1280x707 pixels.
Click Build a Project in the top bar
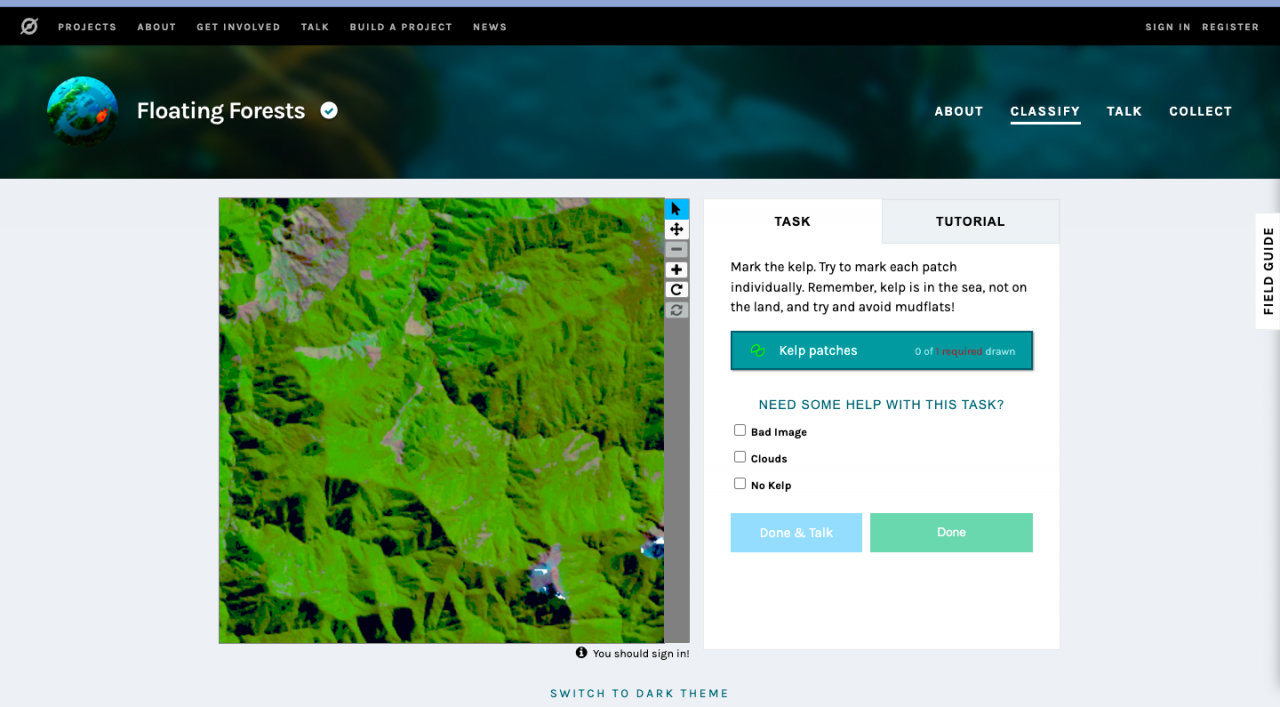coord(401,27)
